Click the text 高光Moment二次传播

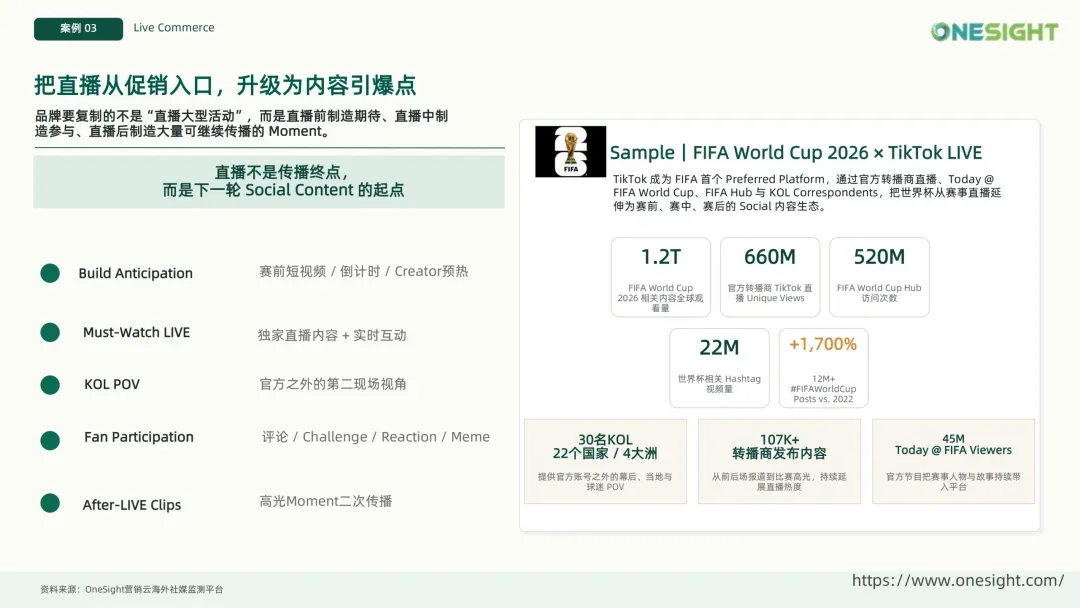click(326, 501)
